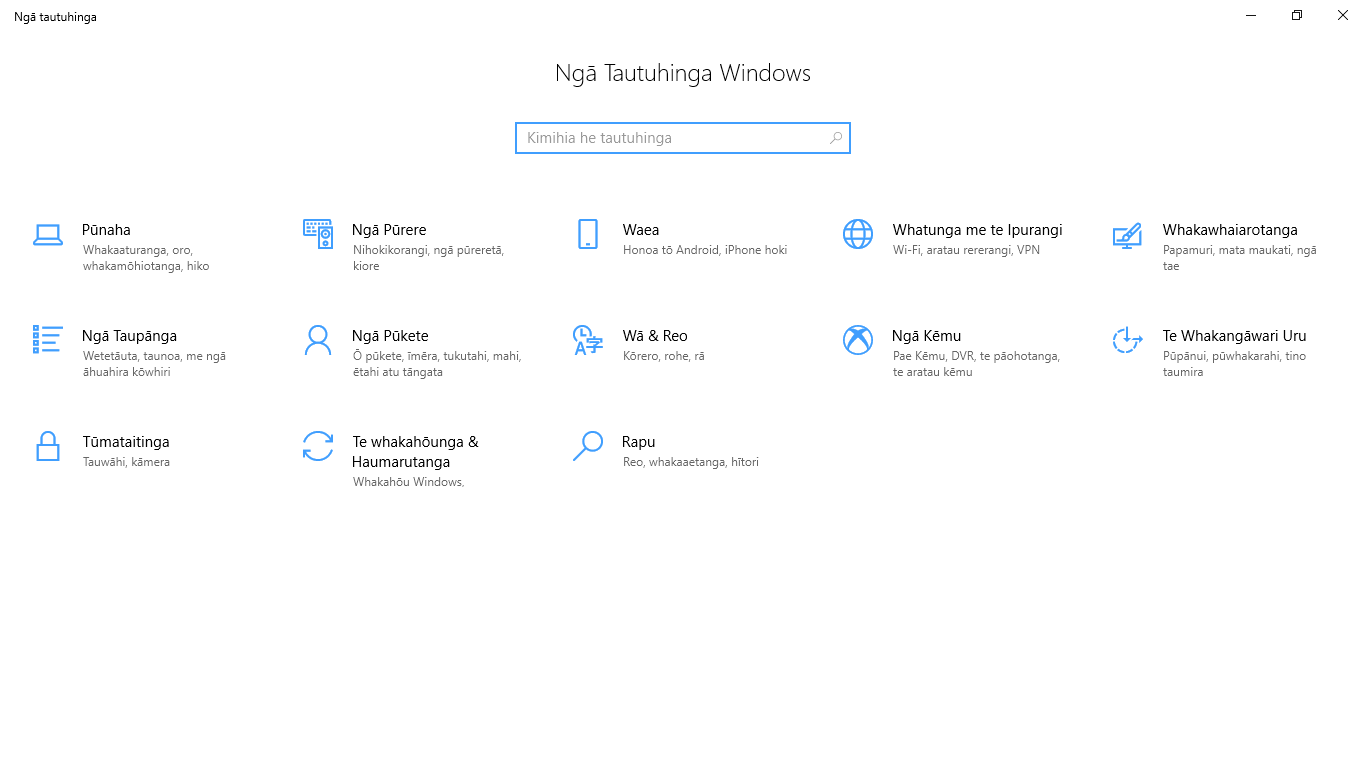Click the Ngā Pūrere keyboard-speaker icon
This screenshot has height=768, width=1366.
point(317,234)
